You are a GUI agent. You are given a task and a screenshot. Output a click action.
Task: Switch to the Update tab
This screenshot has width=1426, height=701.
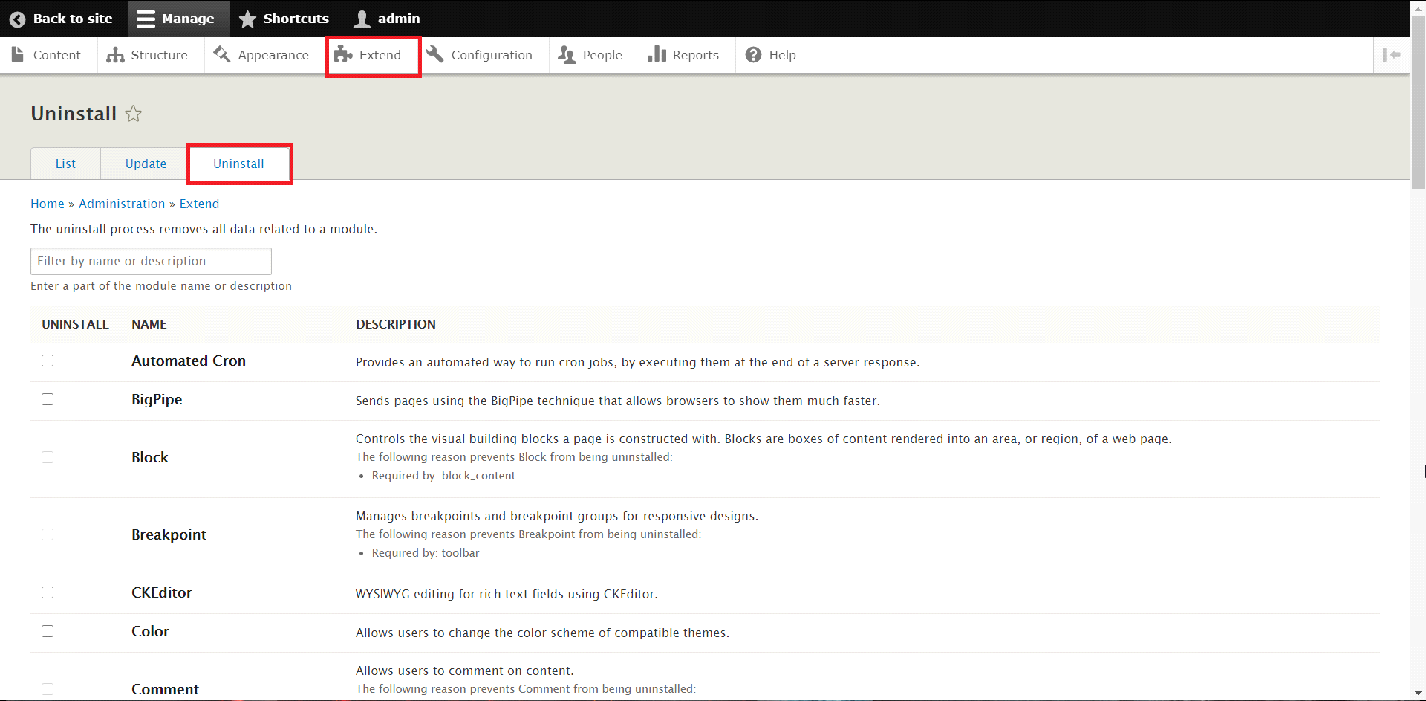click(146, 164)
